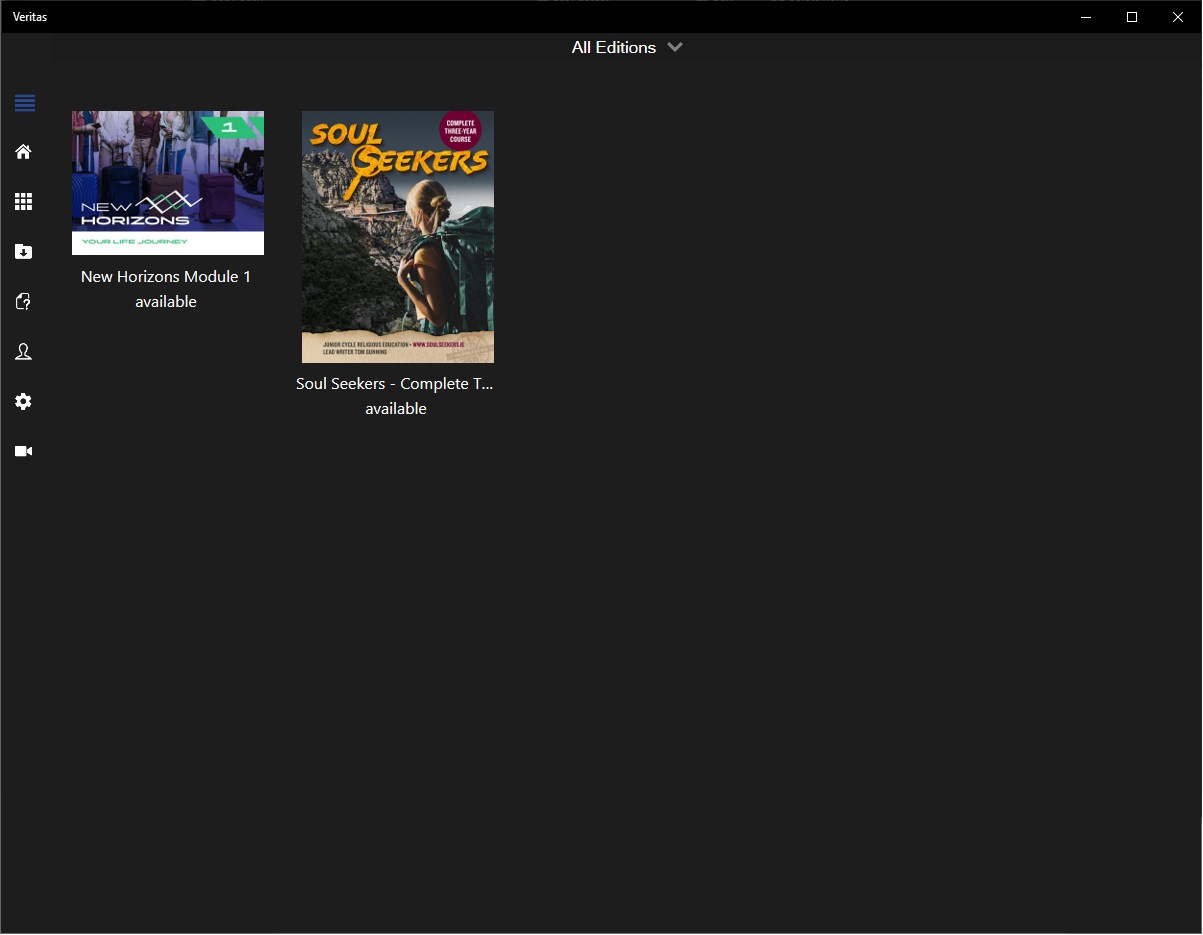The height and width of the screenshot is (935, 1203).
Task: Expand the All Editions chevron arrow
Action: pyautogui.click(x=675, y=47)
